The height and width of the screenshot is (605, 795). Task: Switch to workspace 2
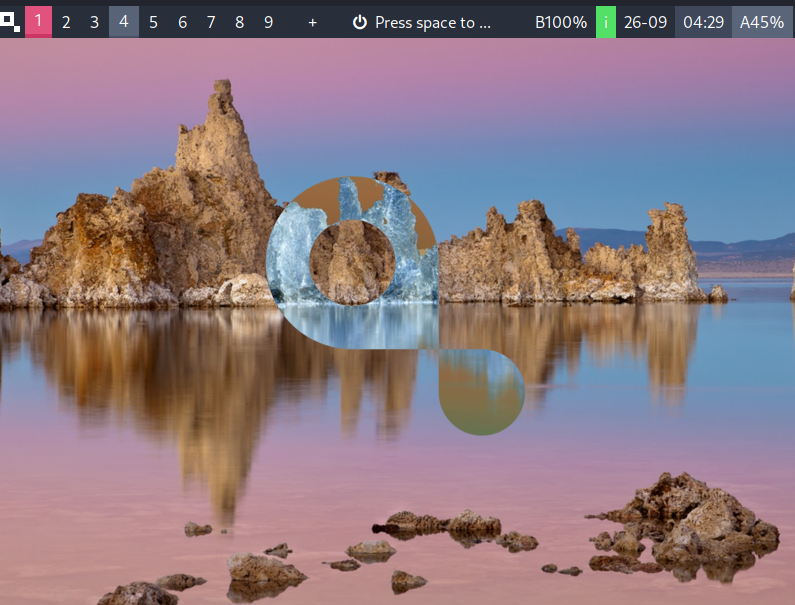tap(66, 22)
